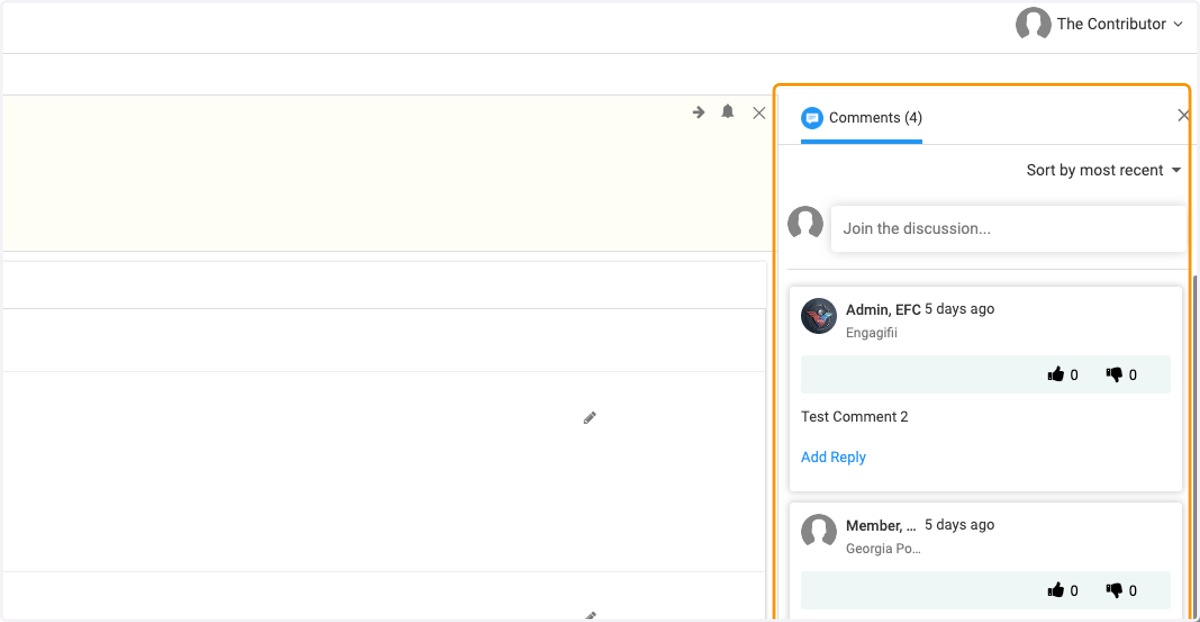This screenshot has height=622, width=1200.
Task: Click the Admin, EFC author name
Action: tap(883, 309)
